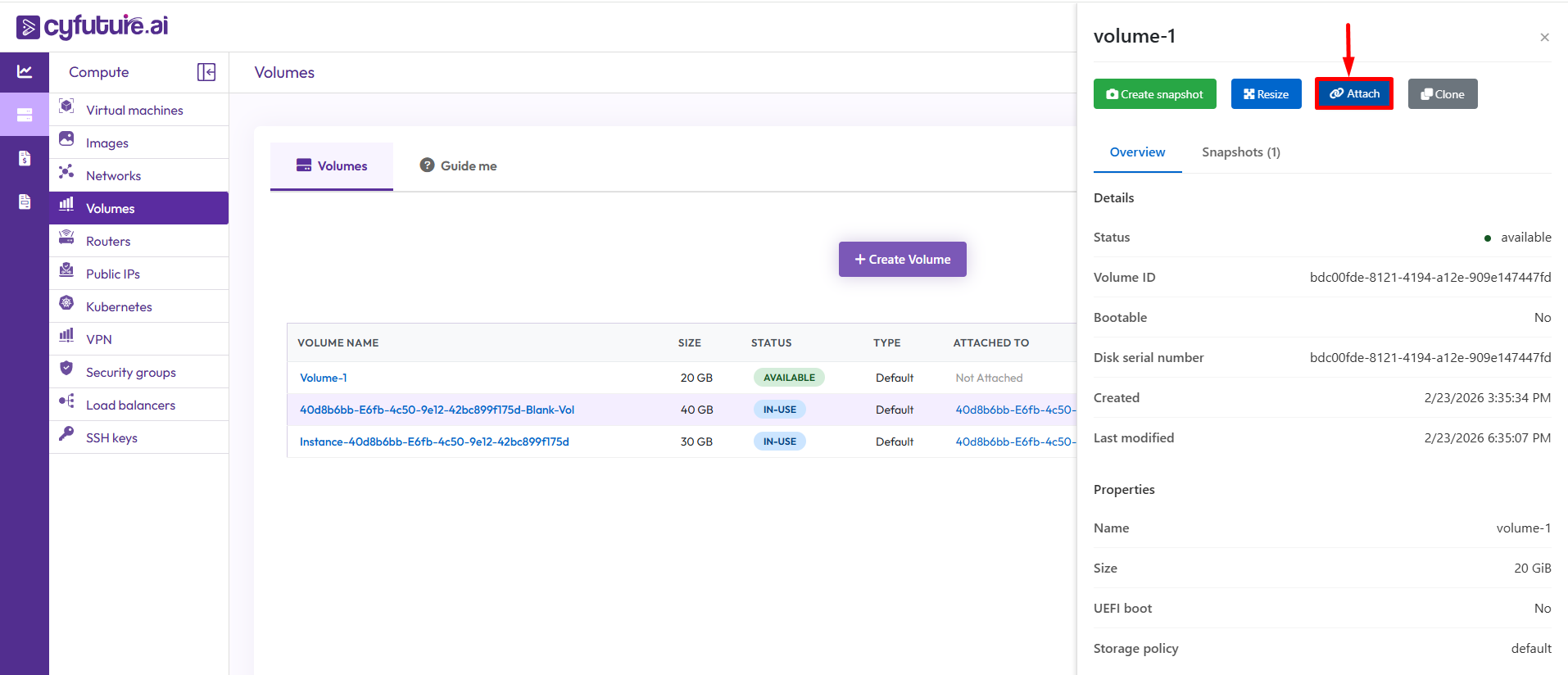This screenshot has height=675, width=1568.
Task: Click the Guide me help tab
Action: (x=459, y=165)
